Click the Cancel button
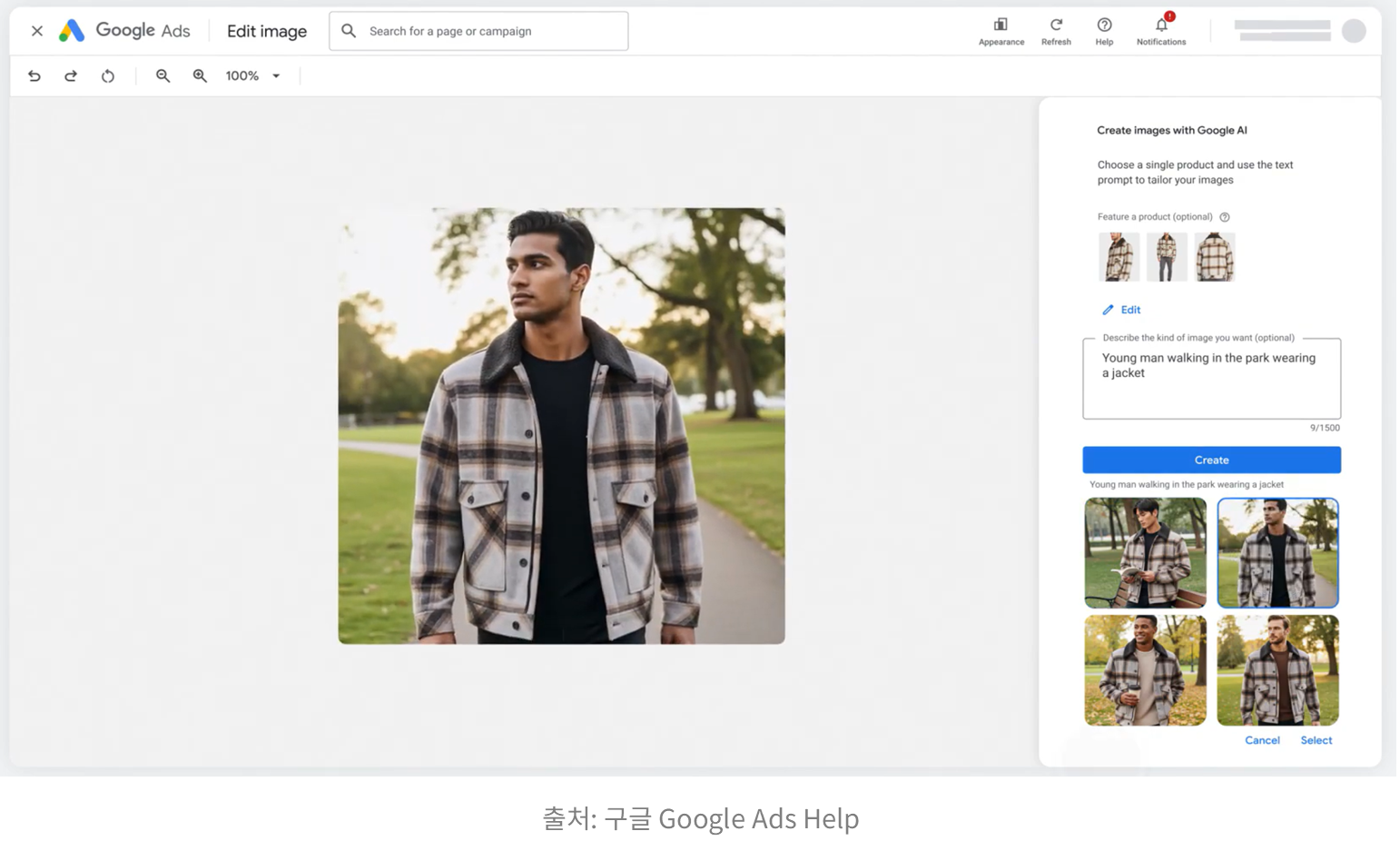 pyautogui.click(x=1262, y=740)
